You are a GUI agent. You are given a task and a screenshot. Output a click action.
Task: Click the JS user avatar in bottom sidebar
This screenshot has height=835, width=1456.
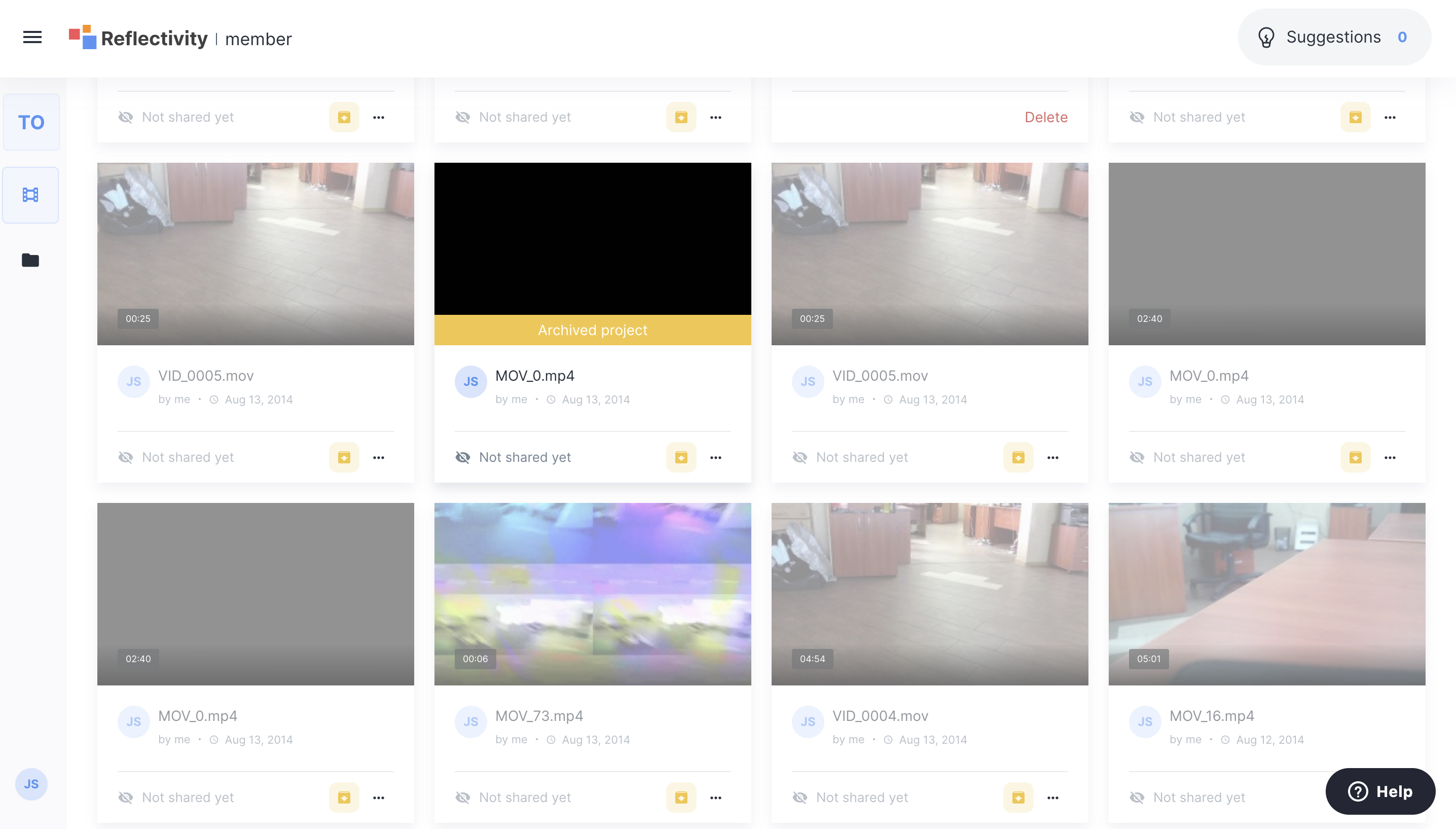click(x=31, y=783)
